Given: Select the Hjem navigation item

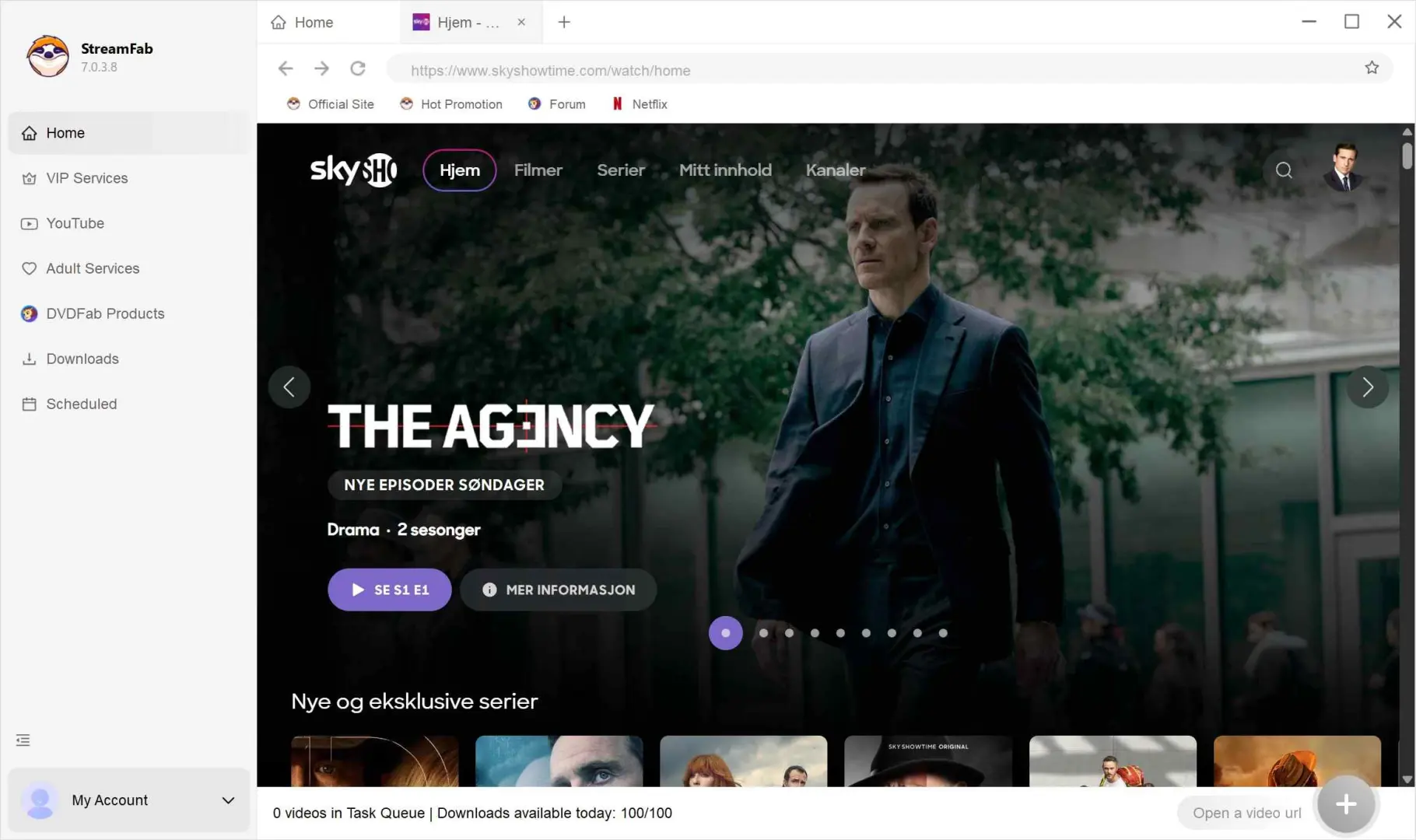Looking at the screenshot, I should coord(460,170).
